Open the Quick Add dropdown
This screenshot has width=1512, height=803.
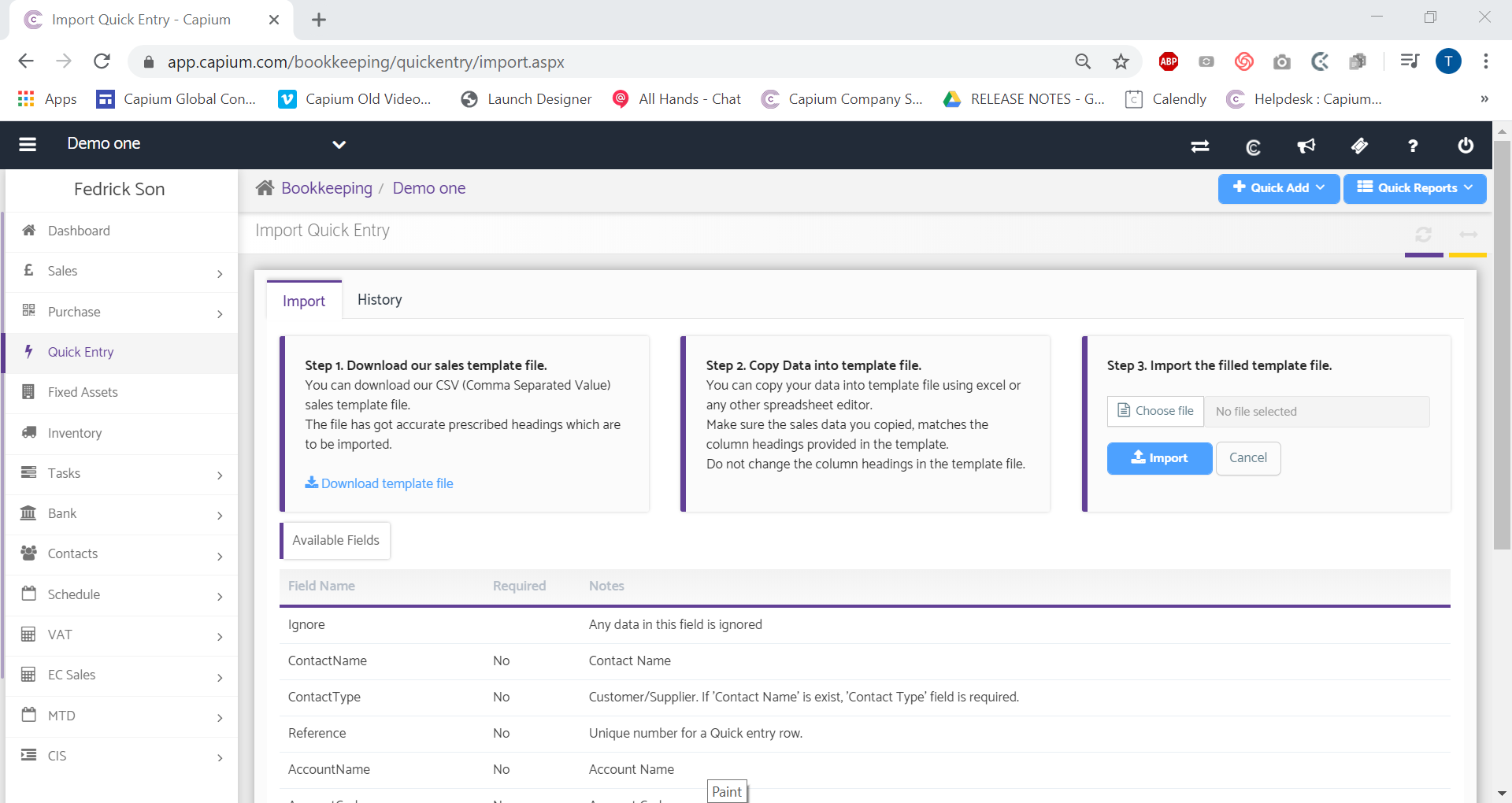pyautogui.click(x=1279, y=188)
